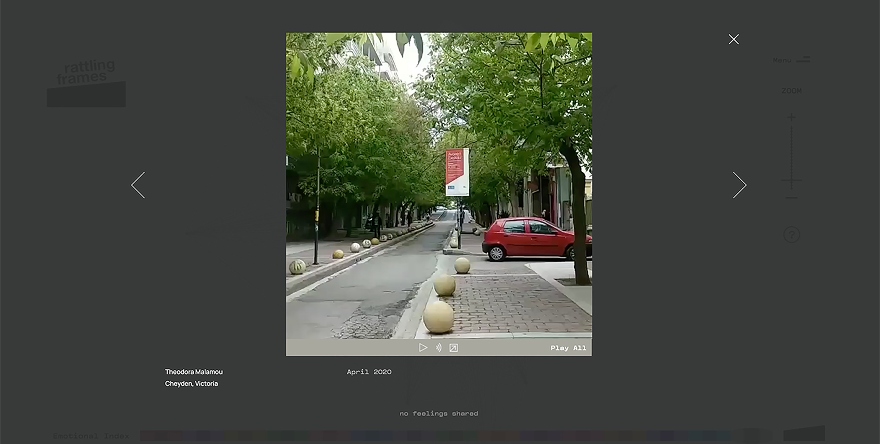Open the Menu hamburger icon
This screenshot has height=444, width=880.
click(x=803, y=60)
